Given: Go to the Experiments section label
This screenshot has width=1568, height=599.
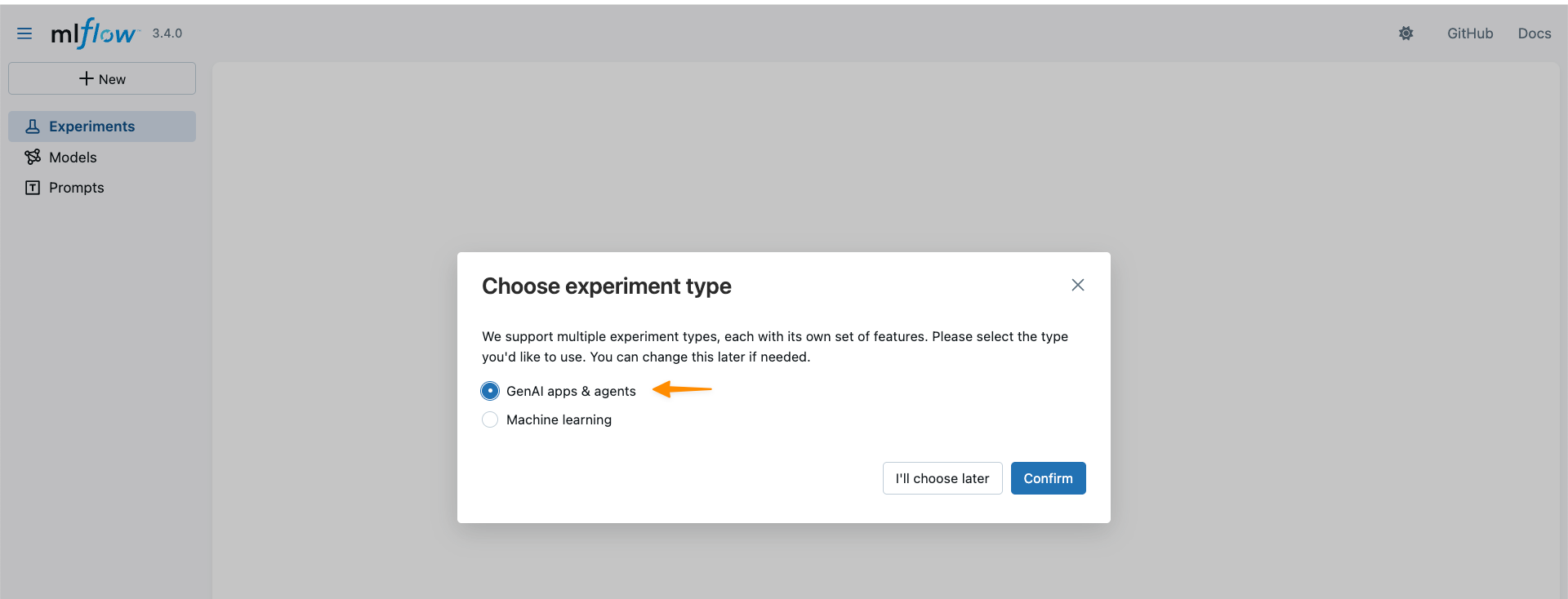Looking at the screenshot, I should pos(91,126).
